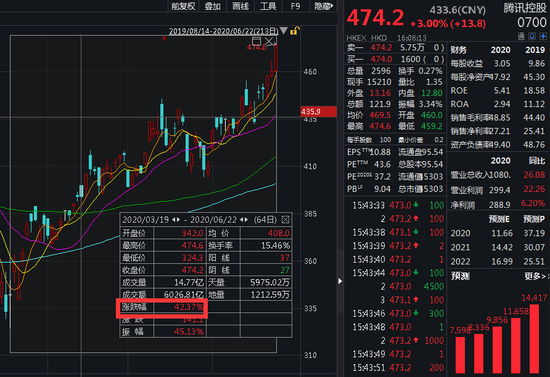550x377 pixels.
Task: Click the F9 button in the toolbar
Action: [295, 6]
